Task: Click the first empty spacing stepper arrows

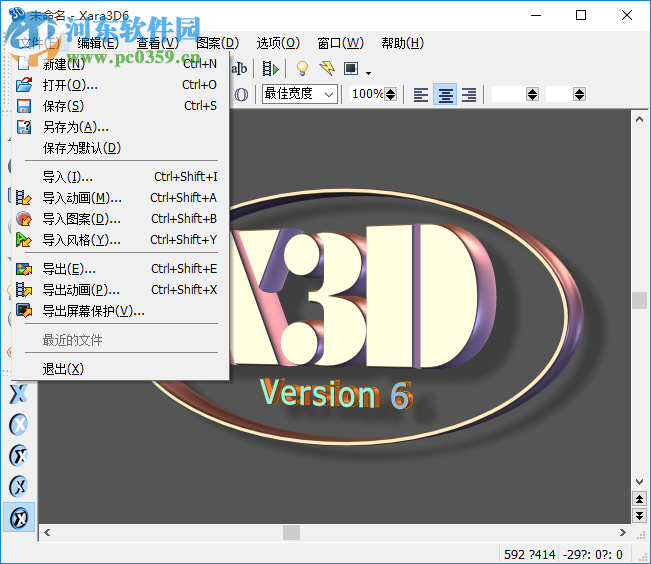Action: click(533, 94)
